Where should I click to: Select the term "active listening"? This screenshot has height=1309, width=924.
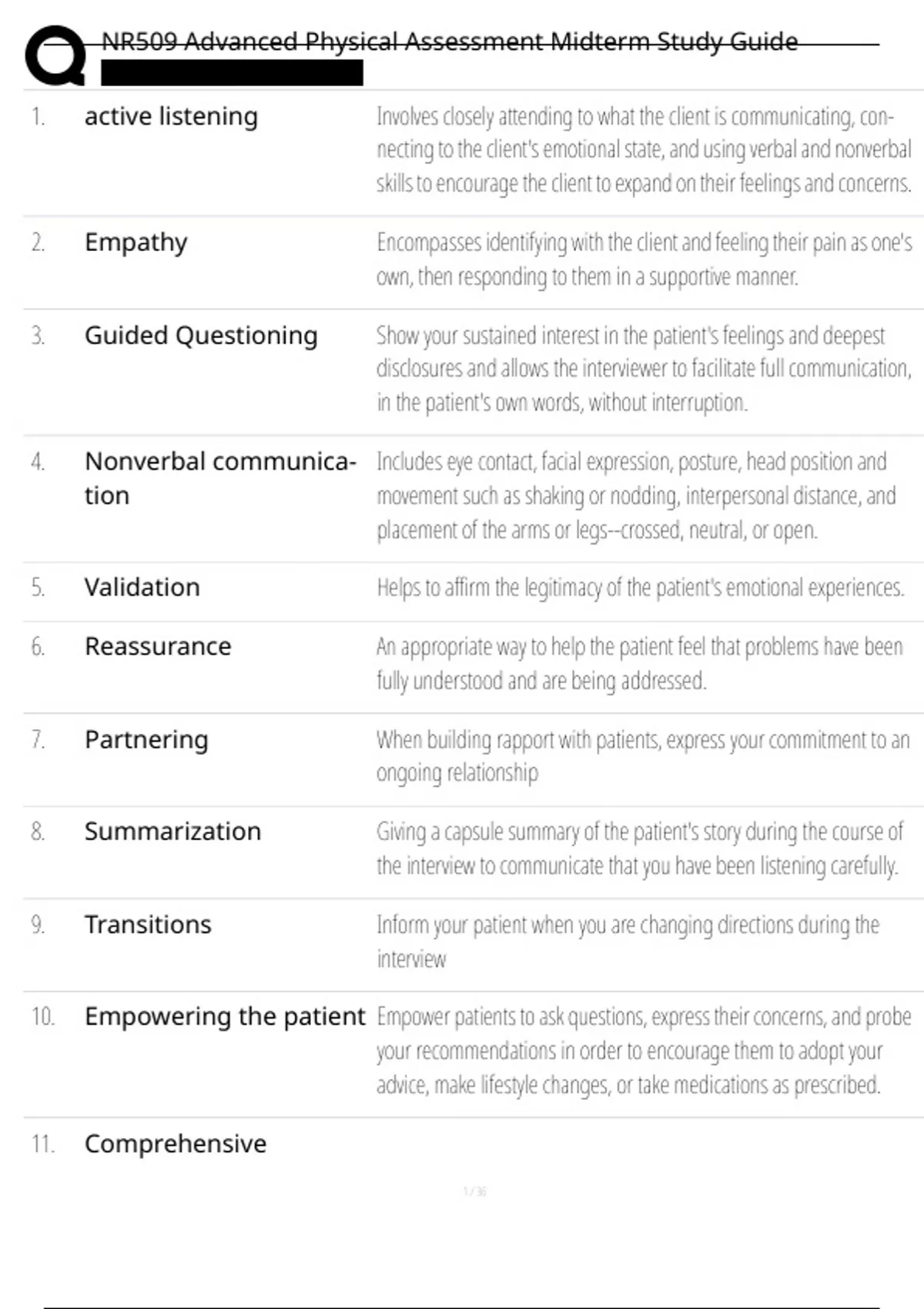pos(171,116)
